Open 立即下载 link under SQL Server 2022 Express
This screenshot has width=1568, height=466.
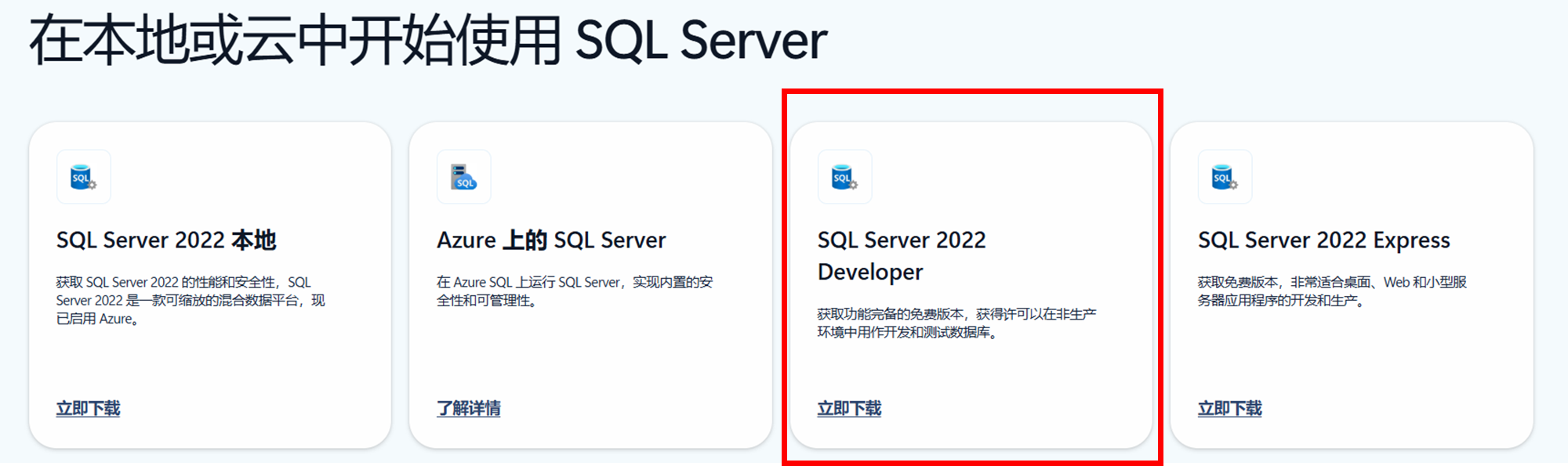[x=1229, y=408]
